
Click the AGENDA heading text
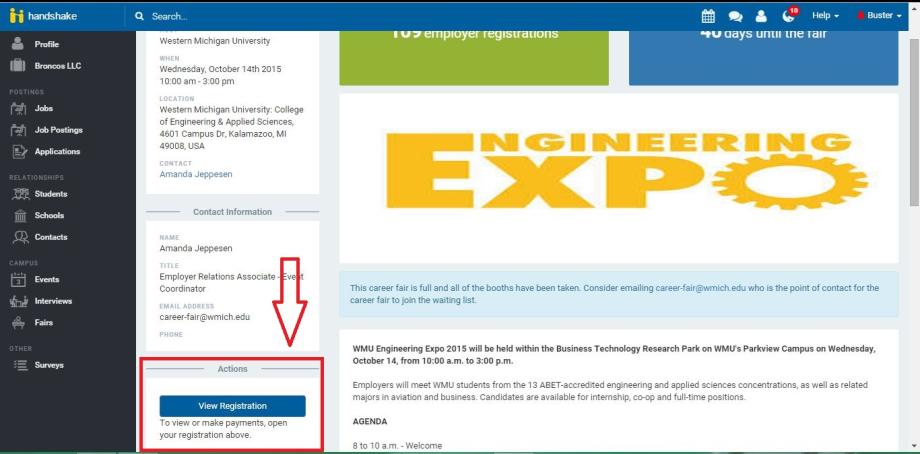click(x=370, y=422)
